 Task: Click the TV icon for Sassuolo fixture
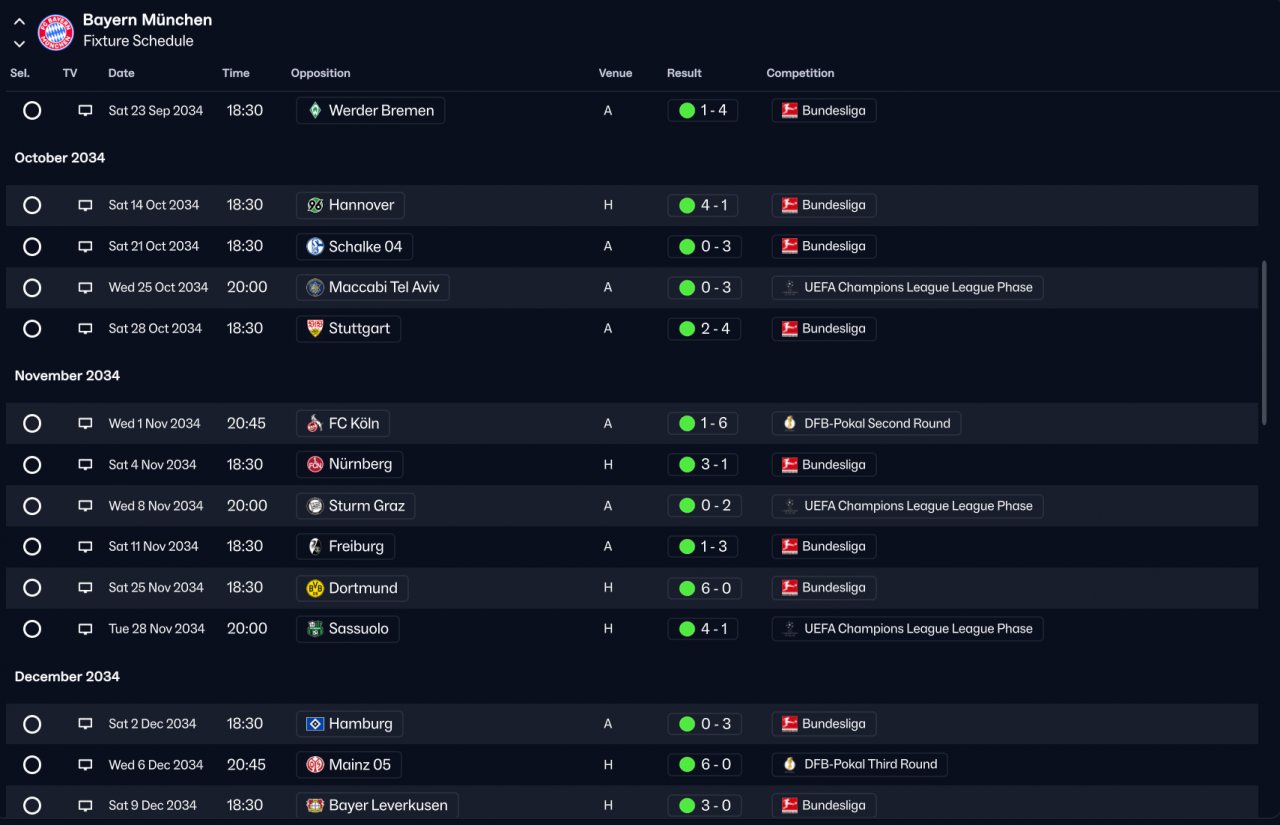point(85,629)
